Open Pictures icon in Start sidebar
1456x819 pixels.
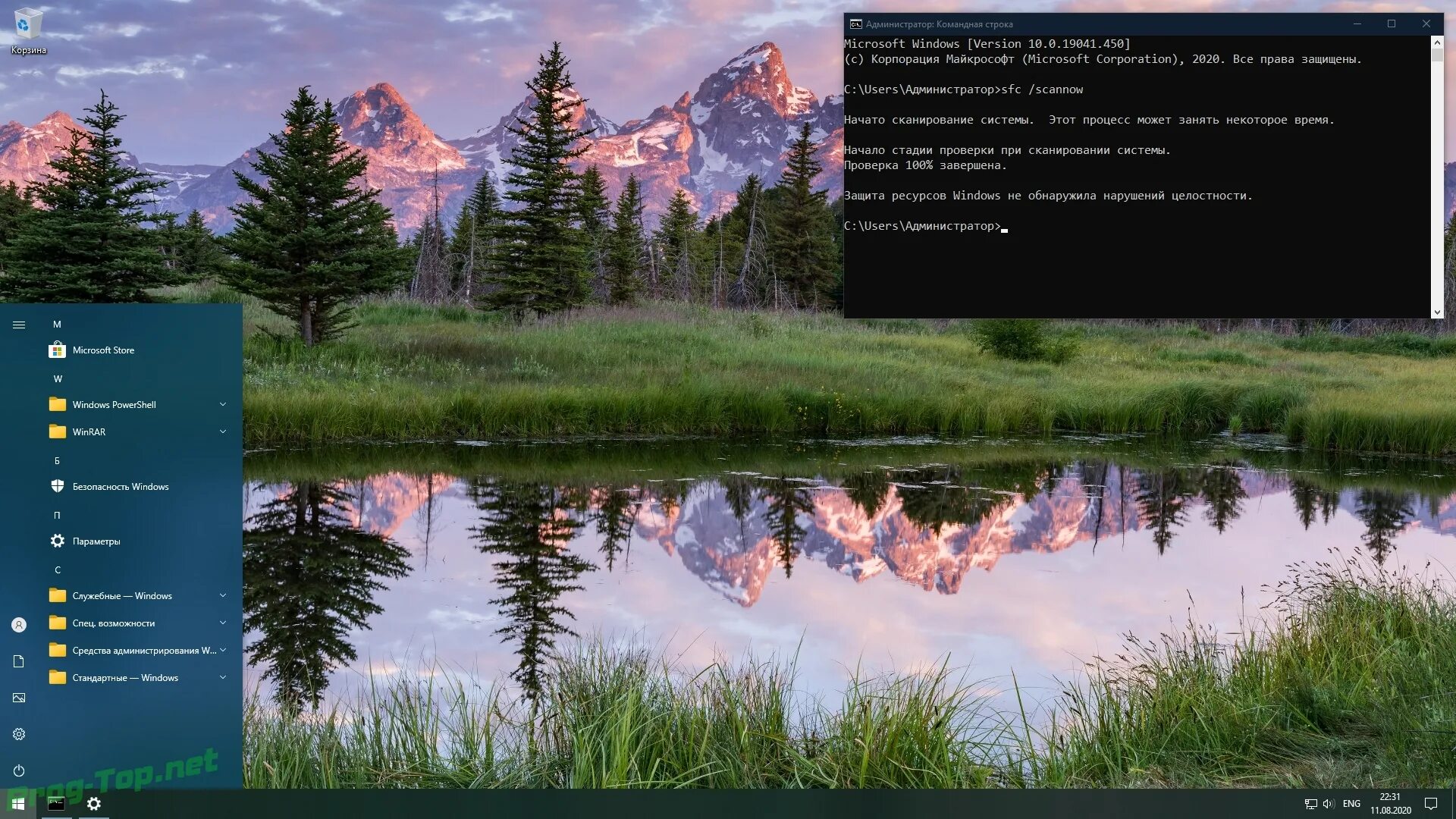[19, 698]
